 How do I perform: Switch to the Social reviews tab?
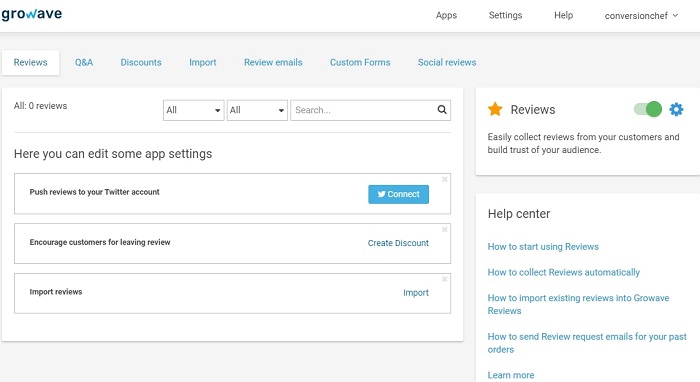pos(447,62)
